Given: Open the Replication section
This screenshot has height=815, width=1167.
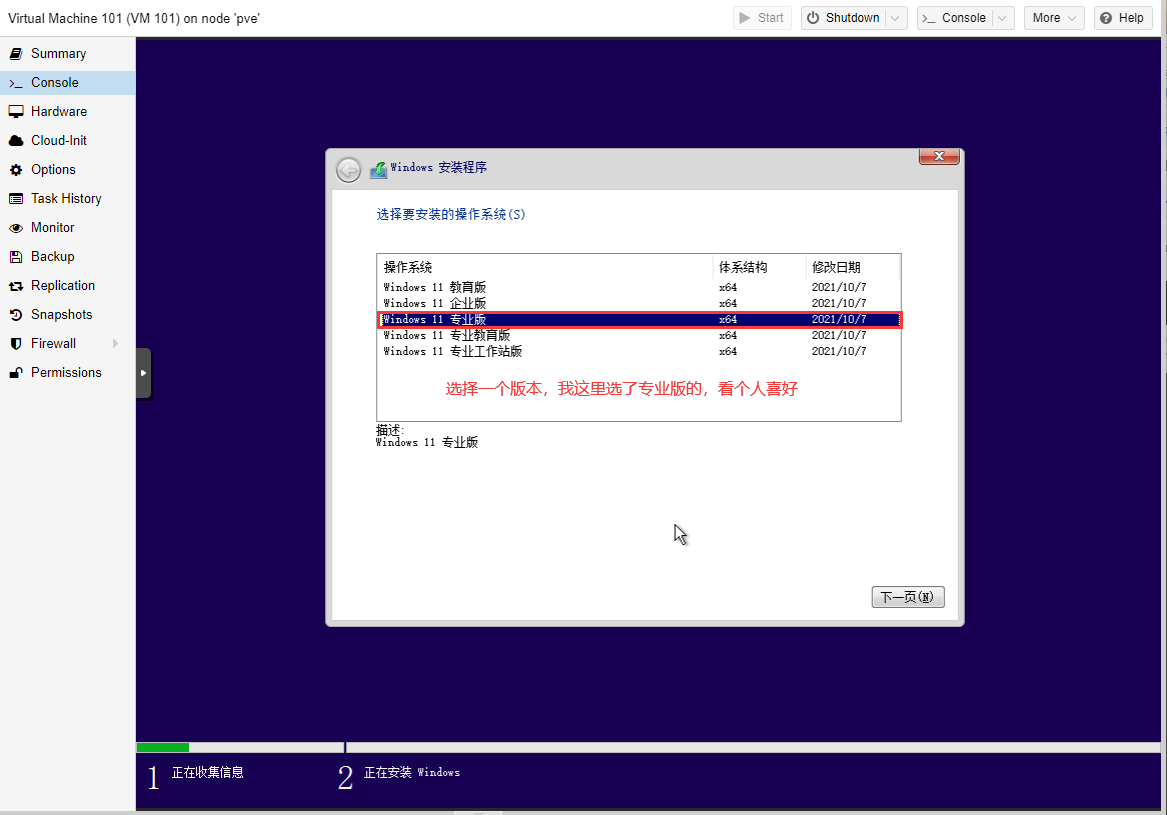Looking at the screenshot, I should (x=67, y=286).
